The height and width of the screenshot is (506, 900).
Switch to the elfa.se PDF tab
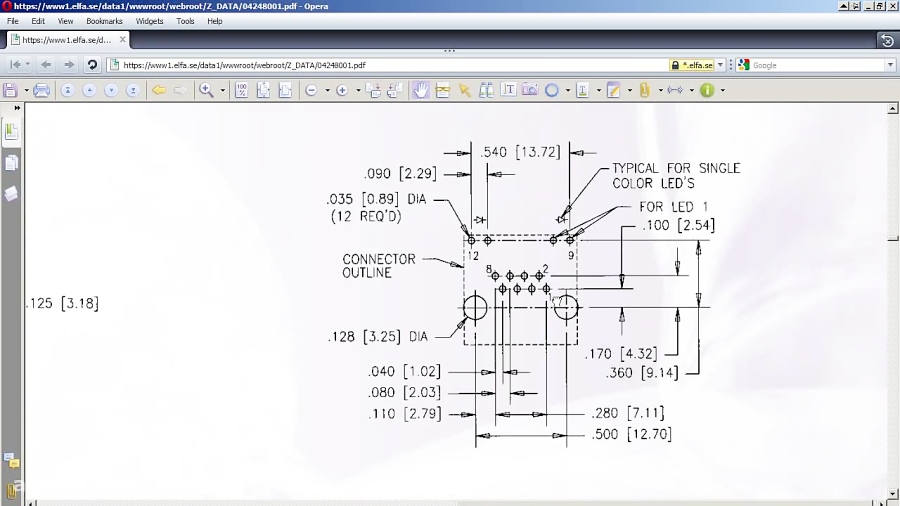[68, 40]
